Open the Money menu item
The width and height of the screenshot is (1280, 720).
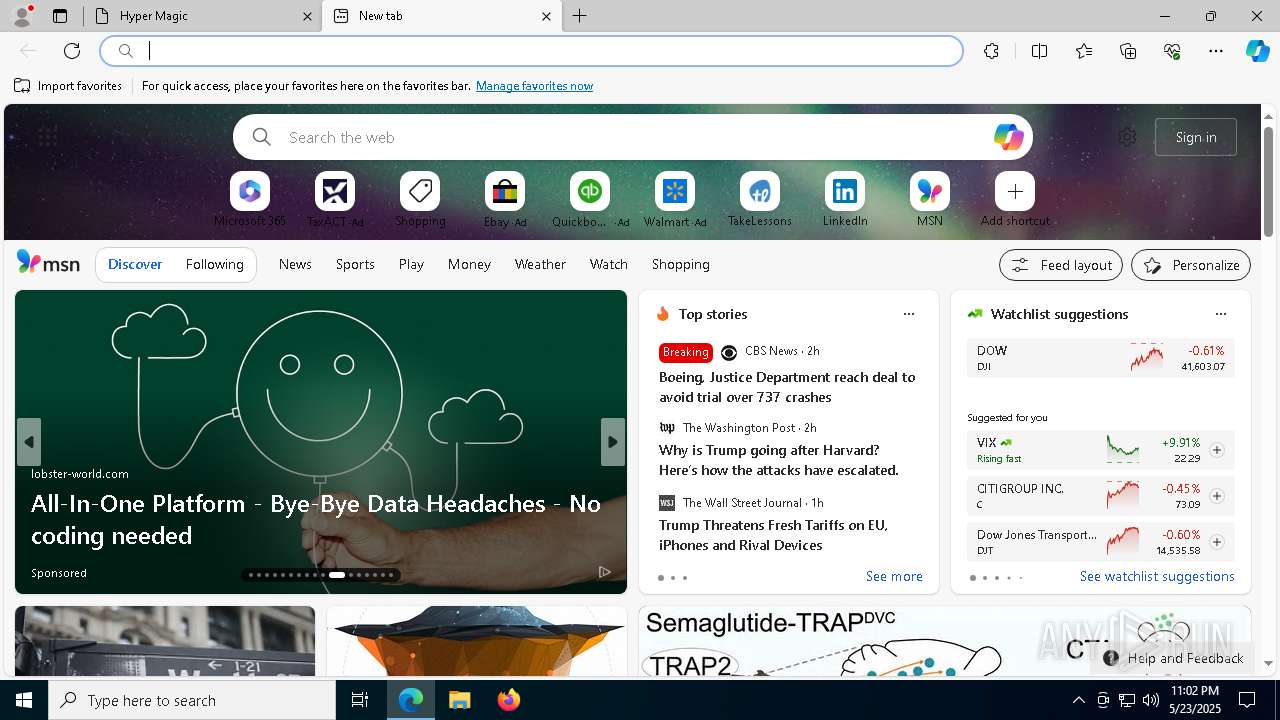click(x=469, y=264)
